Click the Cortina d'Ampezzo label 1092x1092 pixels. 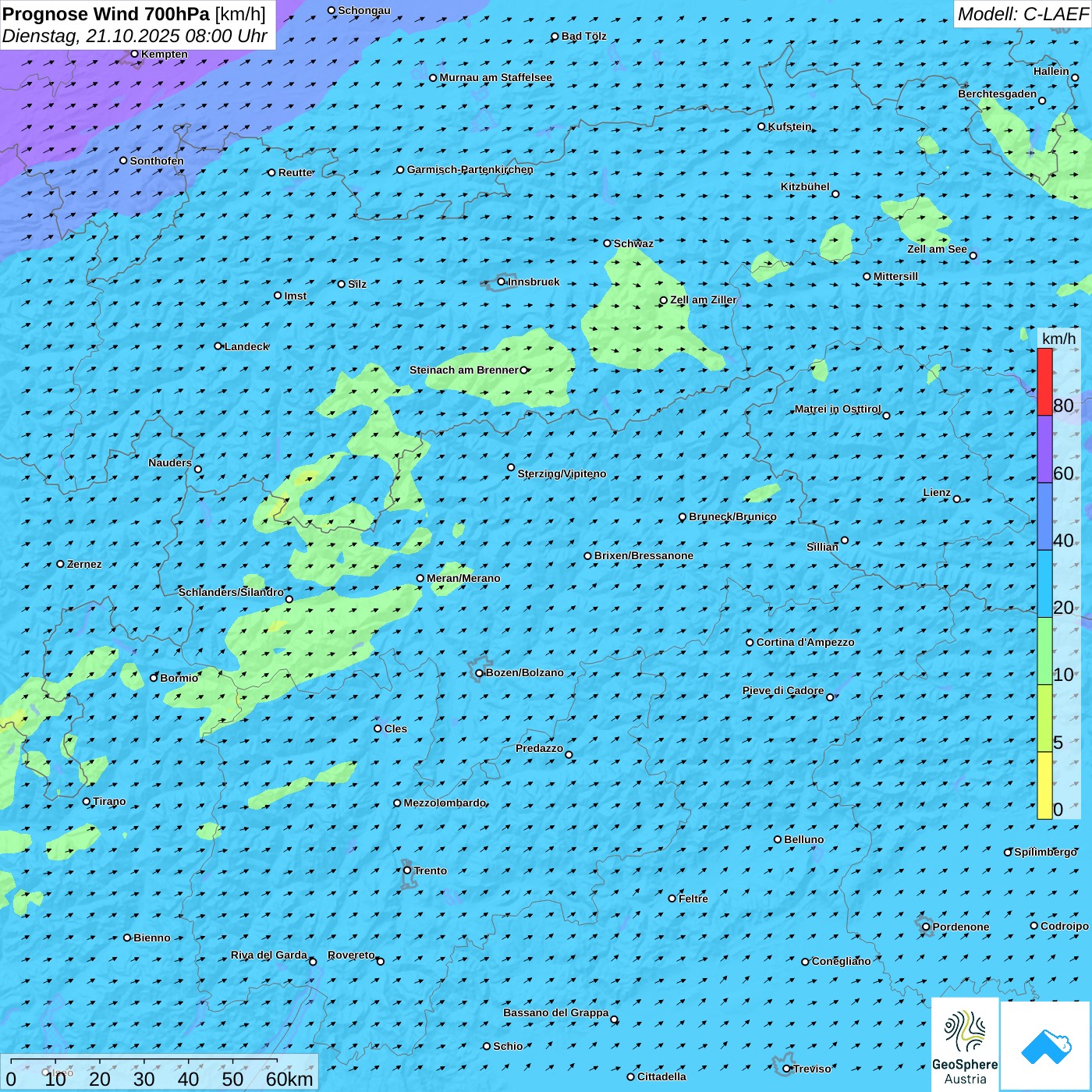[806, 642]
